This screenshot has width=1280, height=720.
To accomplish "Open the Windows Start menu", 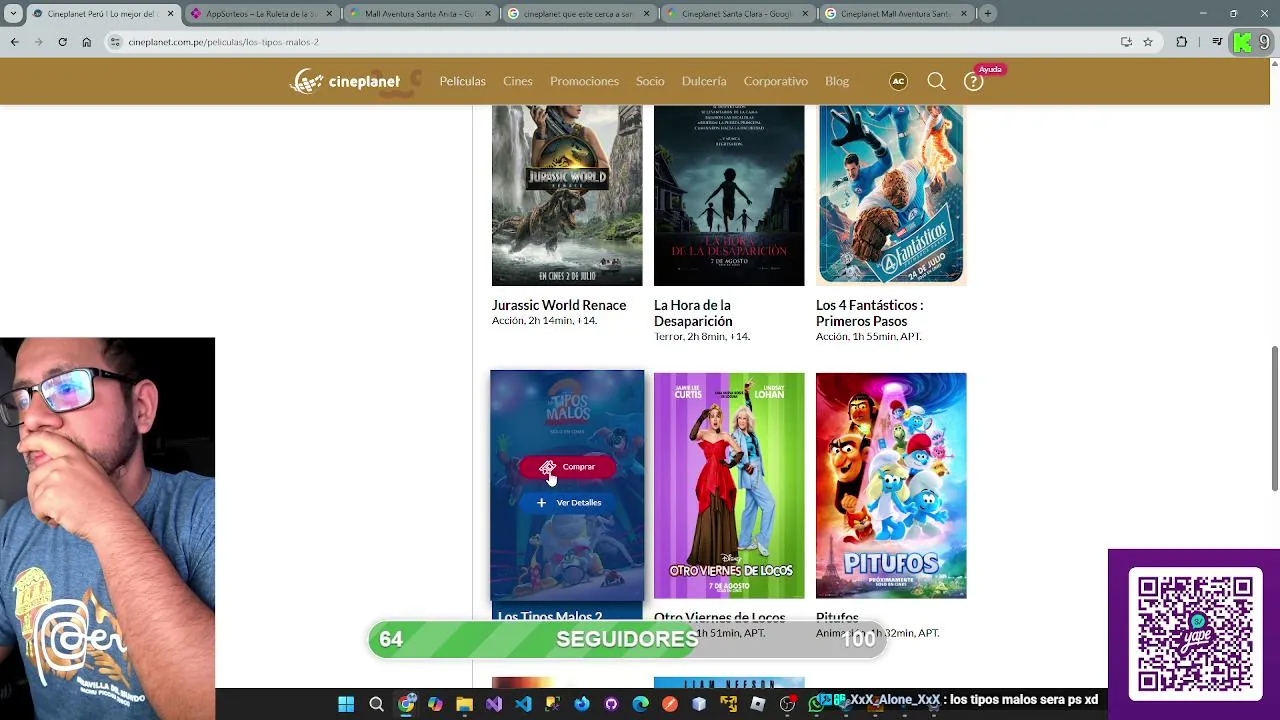I will coord(346,705).
